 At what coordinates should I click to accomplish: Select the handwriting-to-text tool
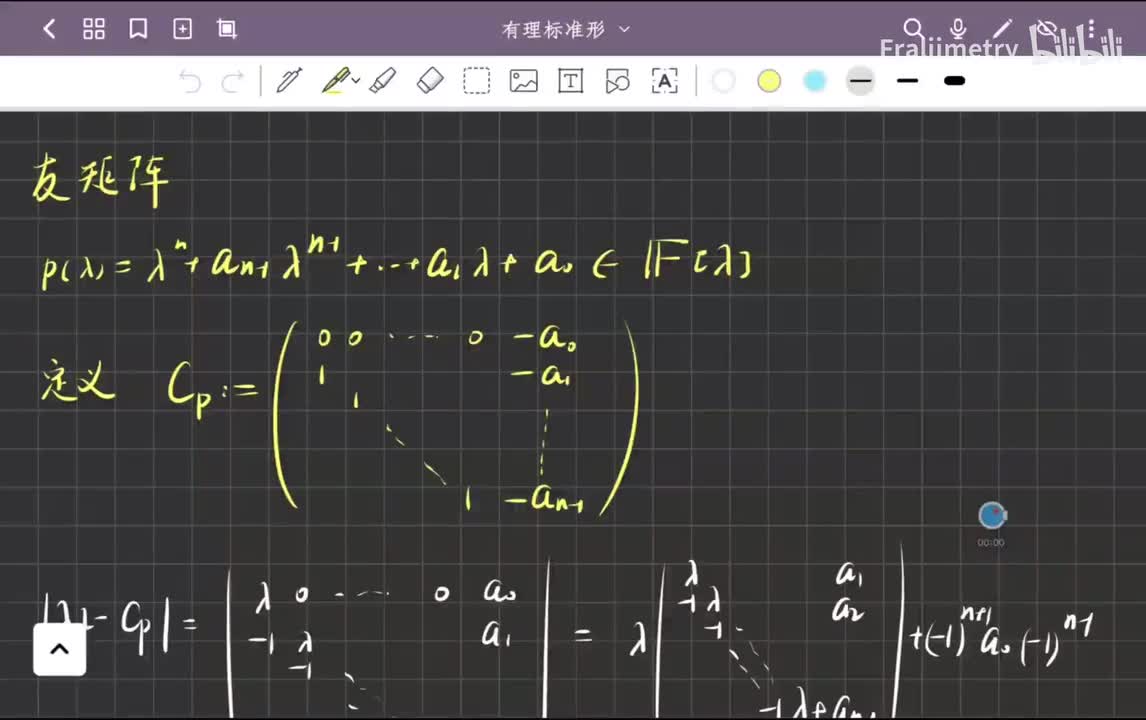click(x=664, y=80)
